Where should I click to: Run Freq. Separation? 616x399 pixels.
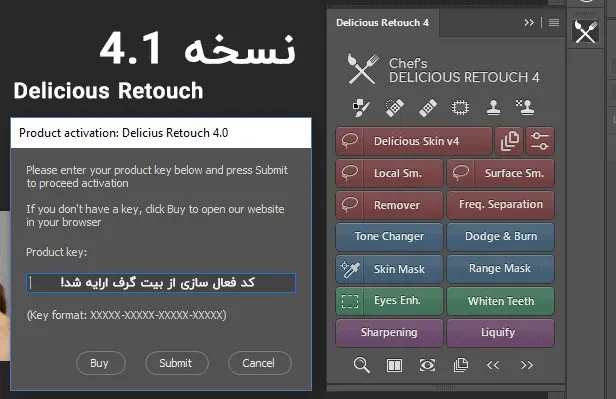click(x=500, y=205)
